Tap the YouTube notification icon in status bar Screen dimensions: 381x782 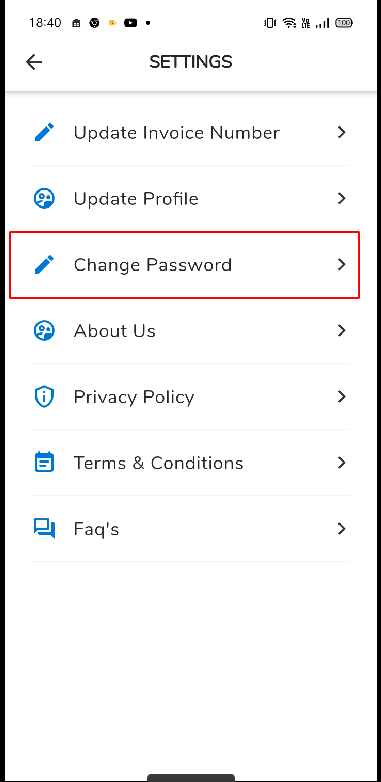(131, 23)
